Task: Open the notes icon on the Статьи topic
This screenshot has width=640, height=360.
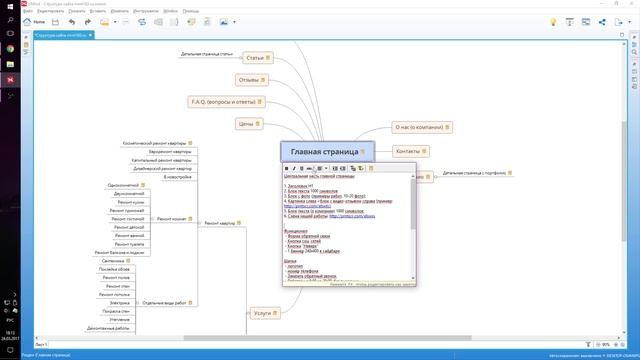Action: click(268, 58)
